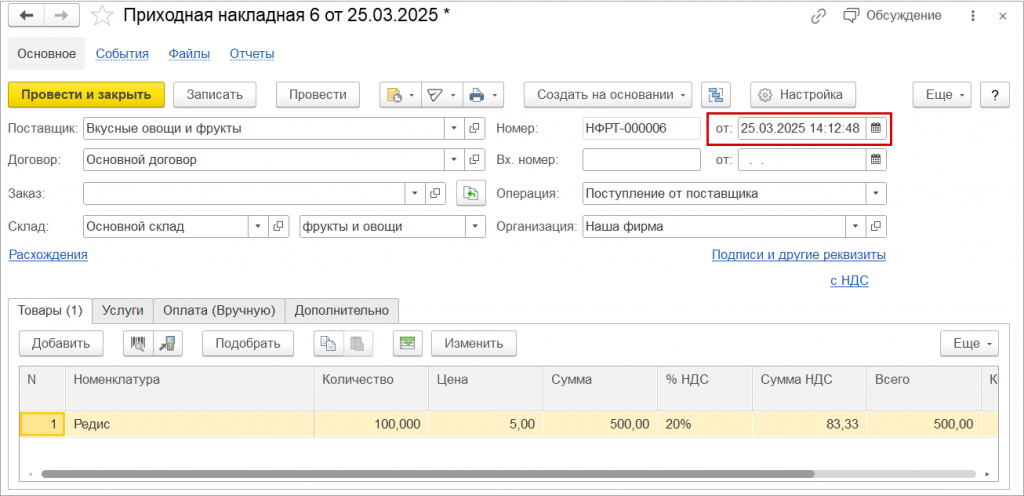
Task: Add document to favorites with star icon
Action: (x=101, y=16)
